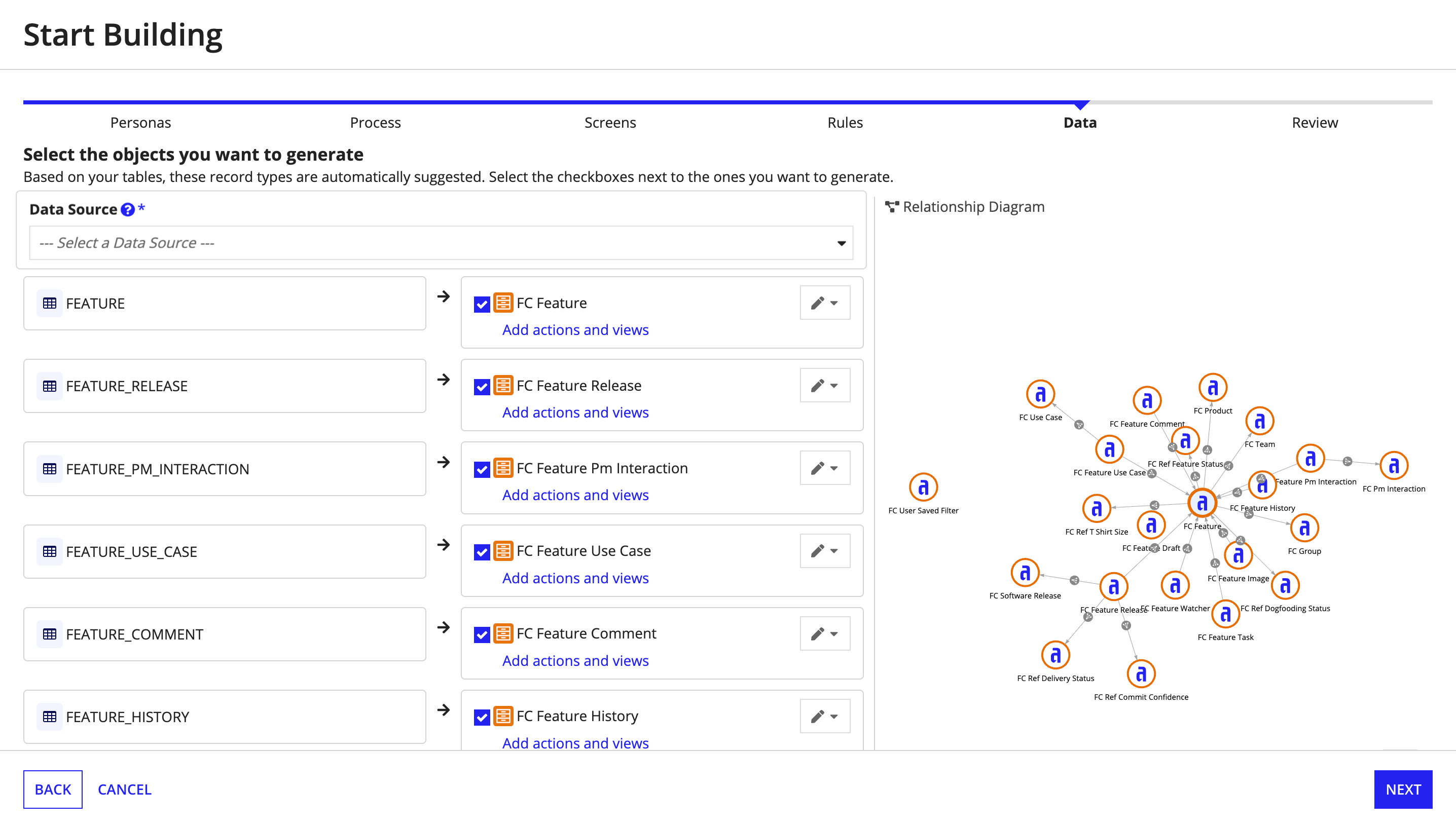This screenshot has width=1456, height=826.
Task: Add actions and views for FC Feature Use Case
Action: (x=575, y=578)
